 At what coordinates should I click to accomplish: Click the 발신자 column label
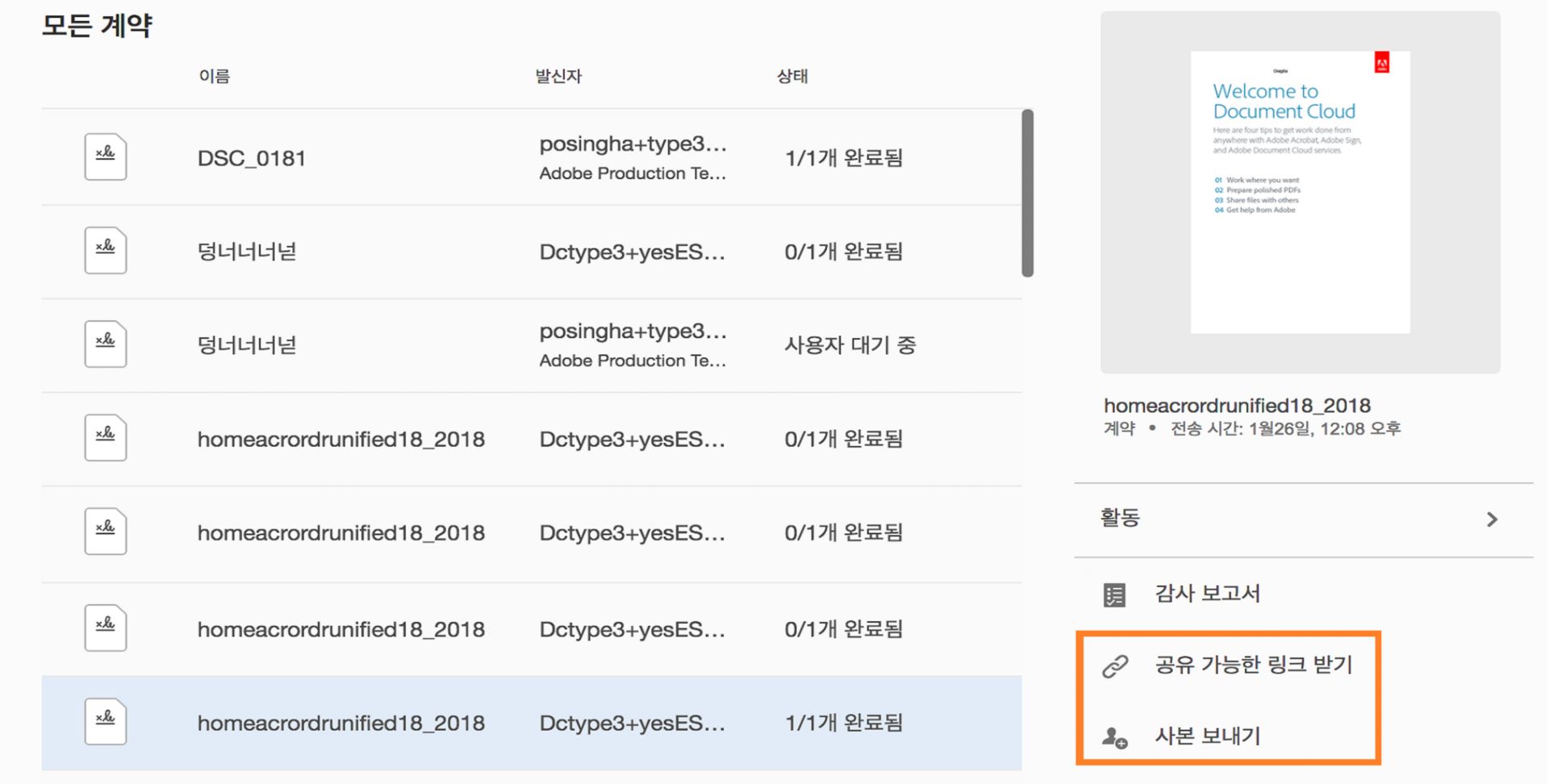coord(558,76)
